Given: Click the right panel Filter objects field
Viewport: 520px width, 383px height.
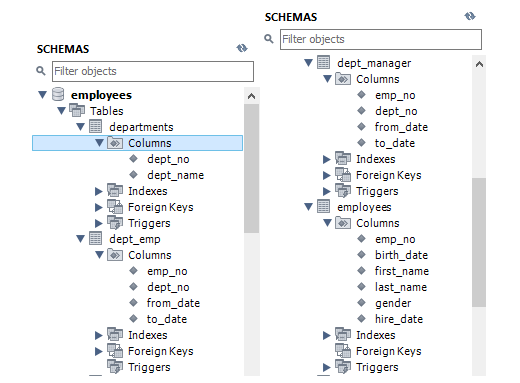Looking at the screenshot, I should coord(381,39).
